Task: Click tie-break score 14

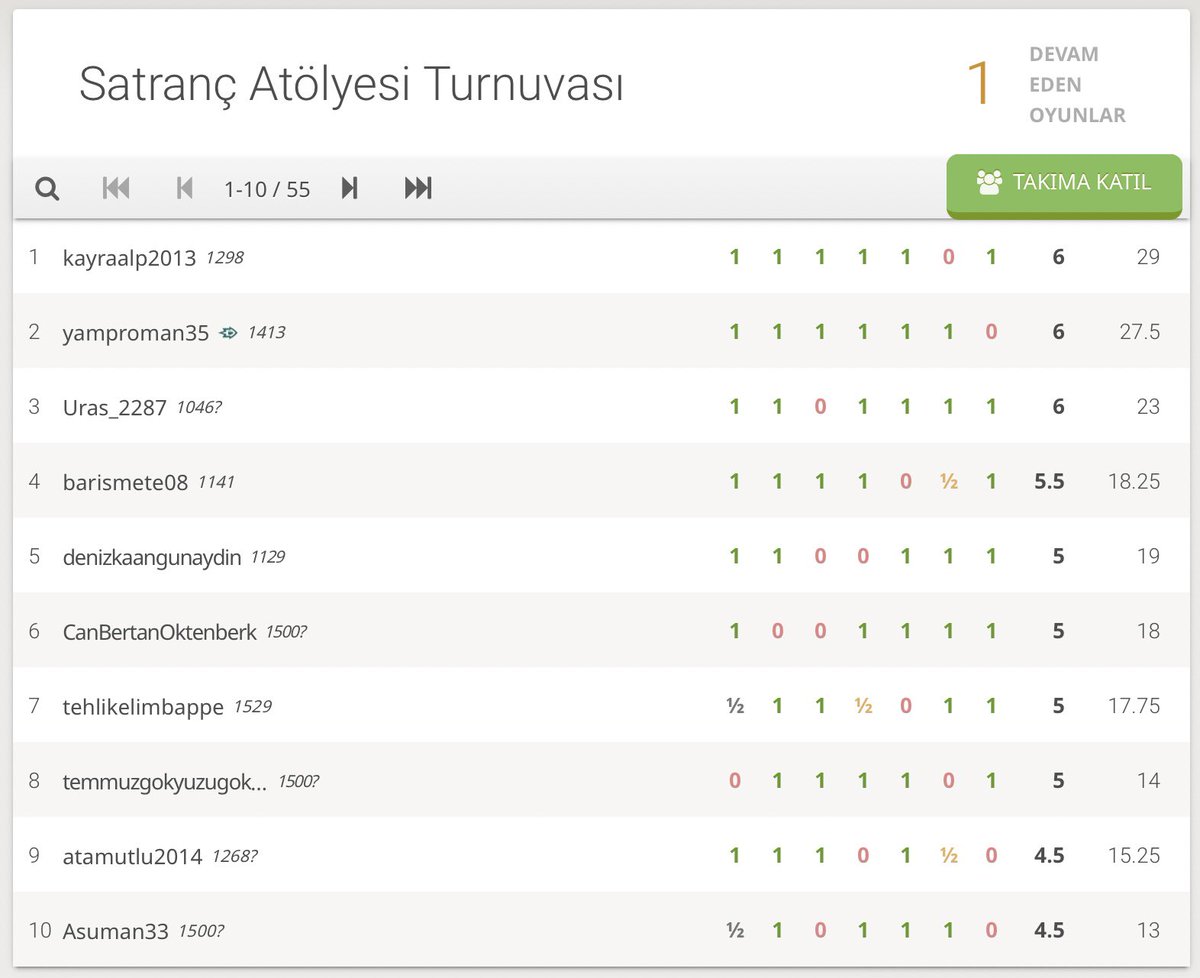Action: click(x=1148, y=782)
